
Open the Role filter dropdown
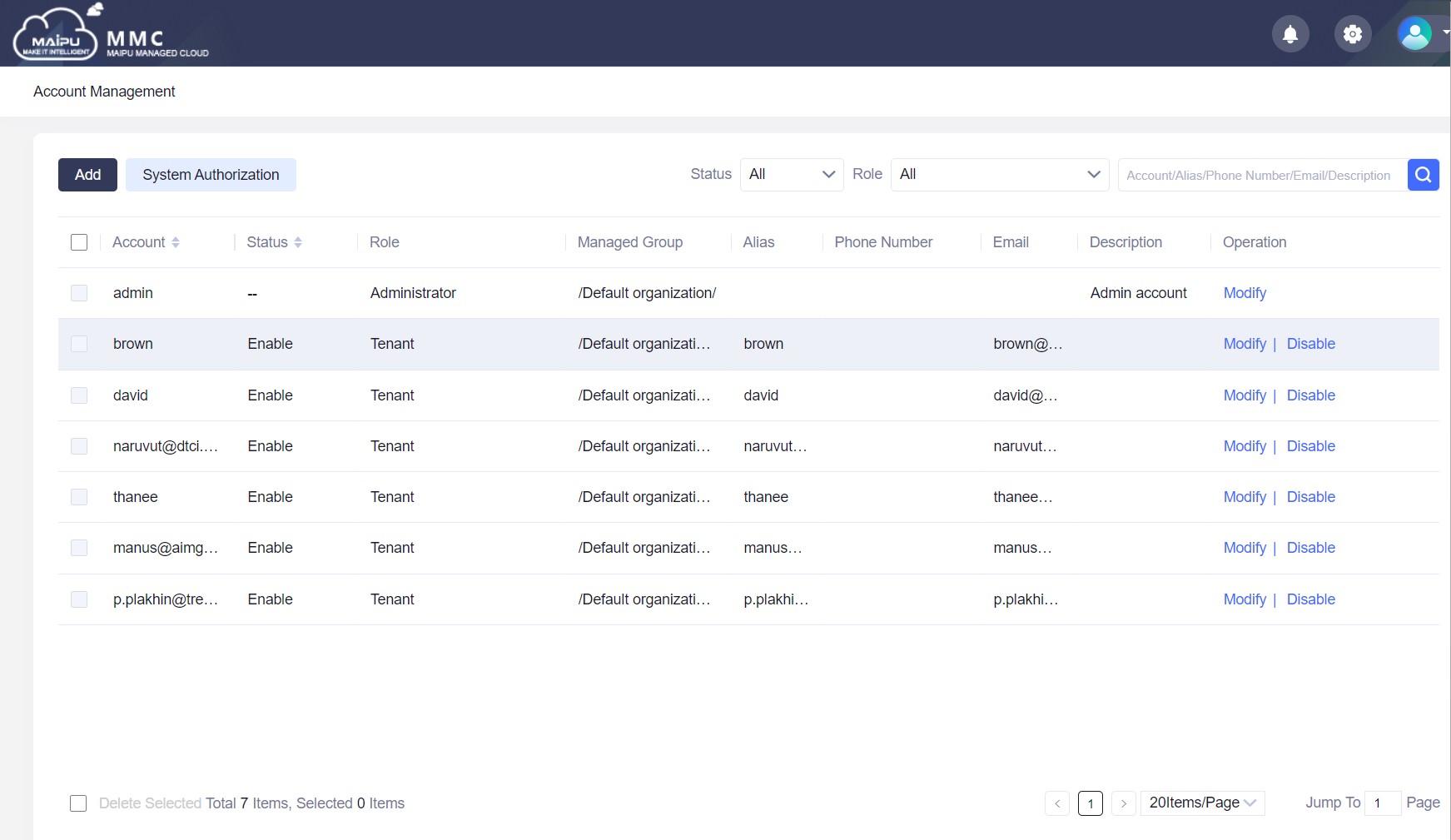point(1000,175)
